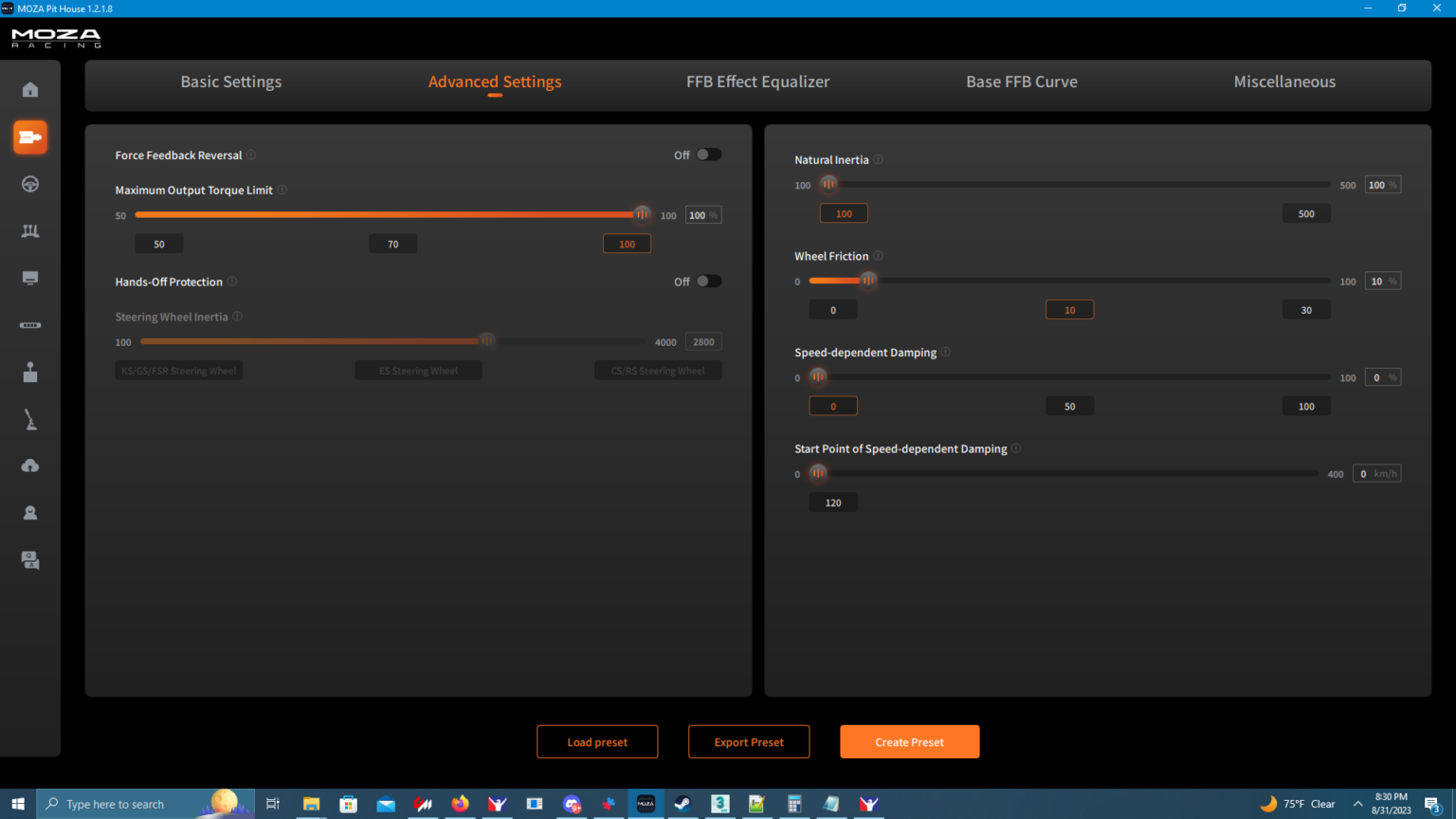
Task: Click info icon for Start Point of Speed-dependent Damping
Action: [x=1016, y=448]
